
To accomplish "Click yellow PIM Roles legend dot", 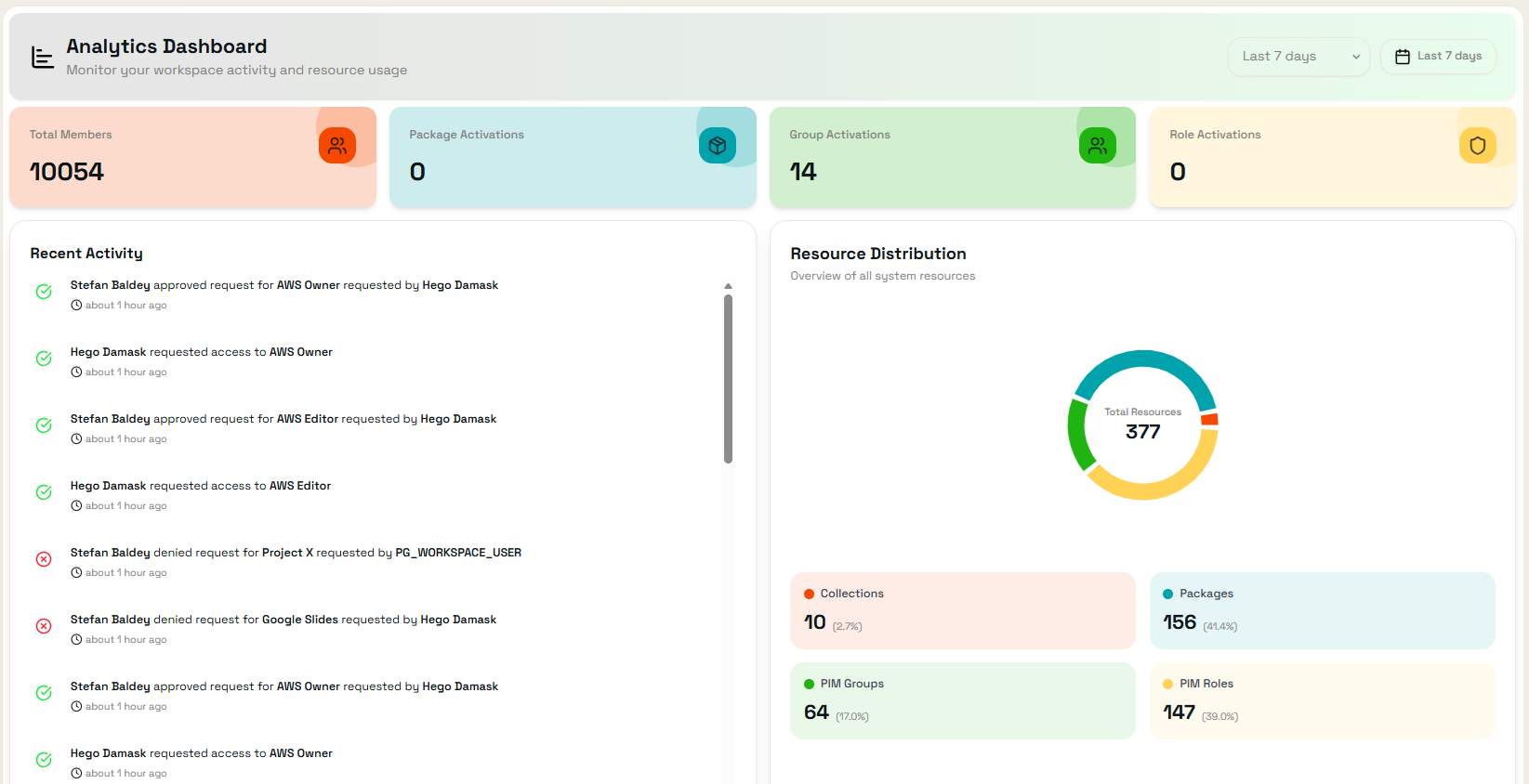I will pyautogui.click(x=1168, y=685).
